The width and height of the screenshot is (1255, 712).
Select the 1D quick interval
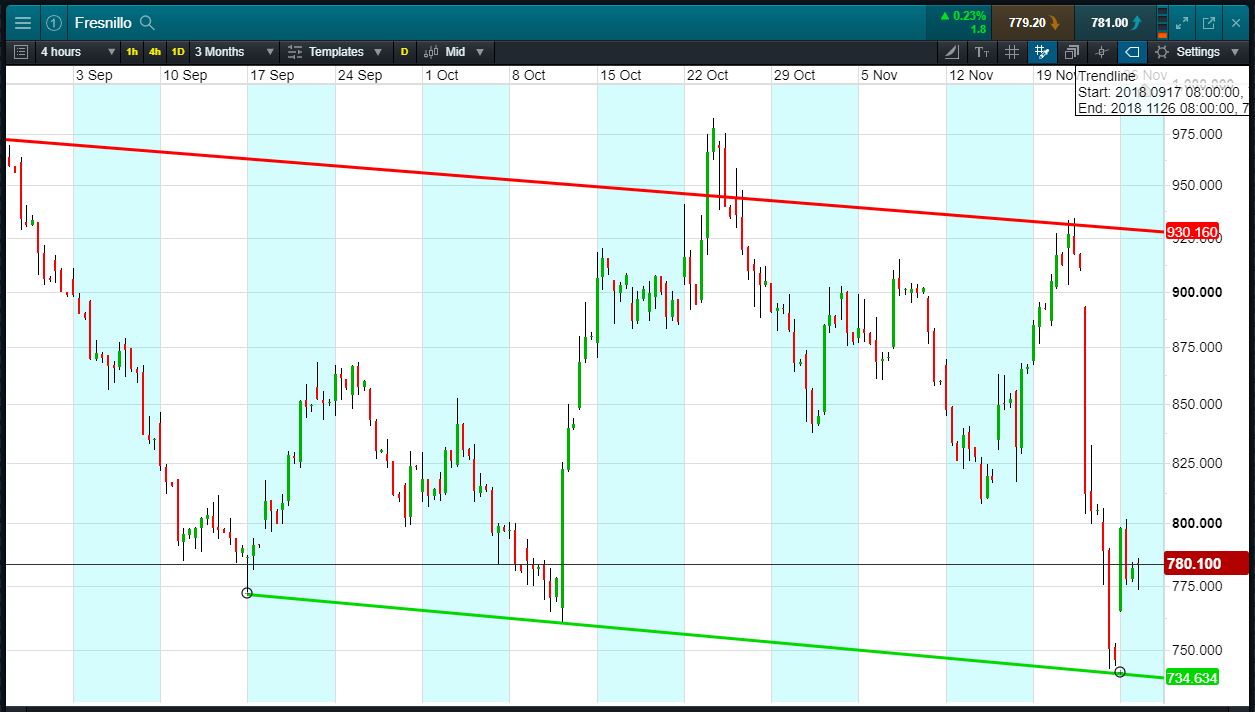click(178, 52)
